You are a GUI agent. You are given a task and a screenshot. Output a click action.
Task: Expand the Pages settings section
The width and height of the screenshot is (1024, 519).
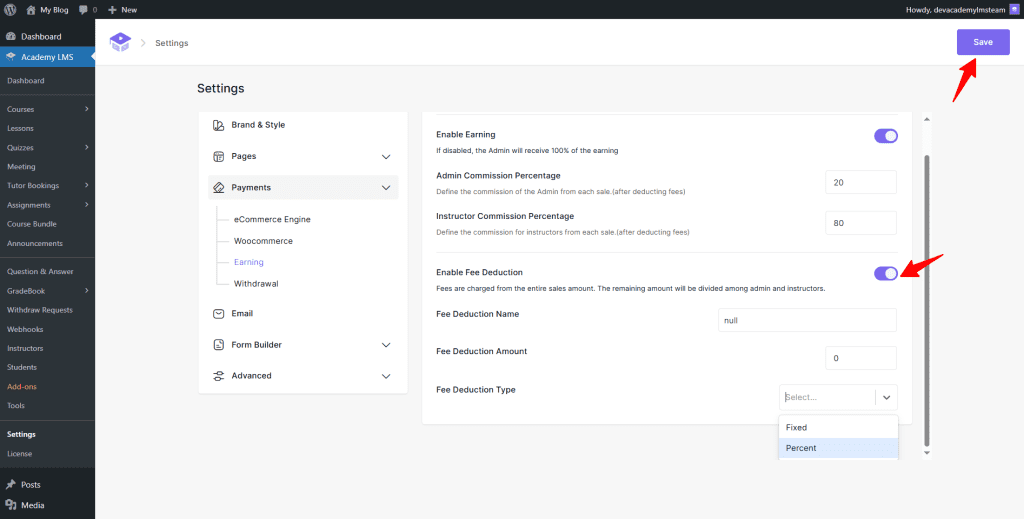pos(386,157)
